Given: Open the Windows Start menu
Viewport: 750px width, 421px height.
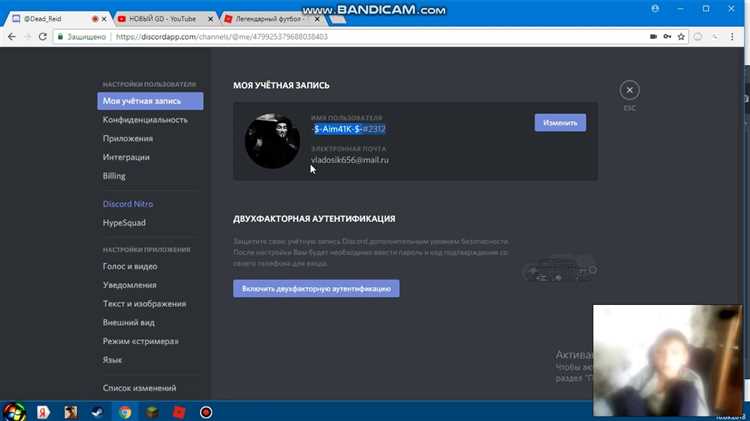Looking at the screenshot, I should coord(14,412).
